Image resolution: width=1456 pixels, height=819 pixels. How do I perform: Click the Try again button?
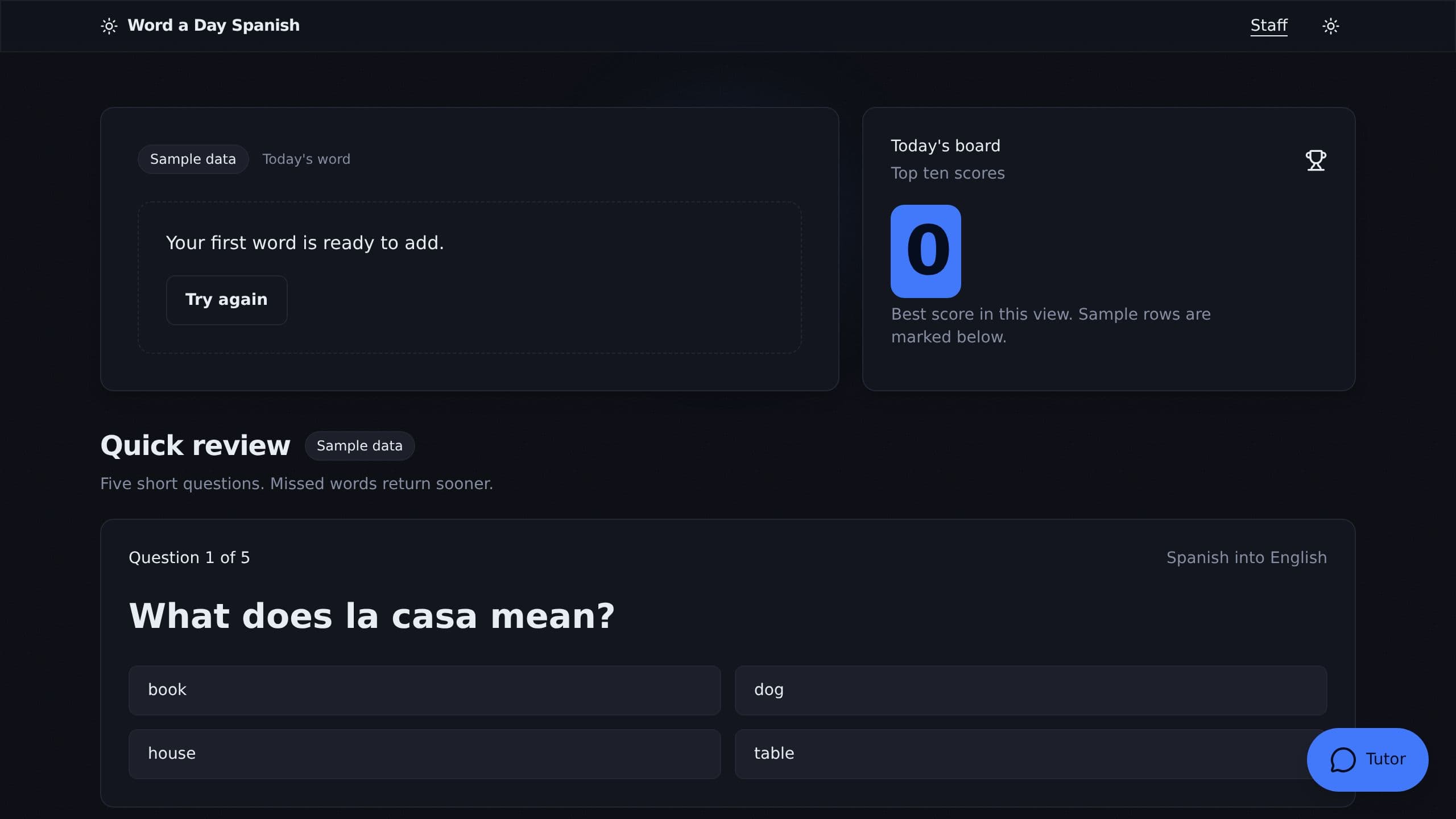click(x=226, y=300)
